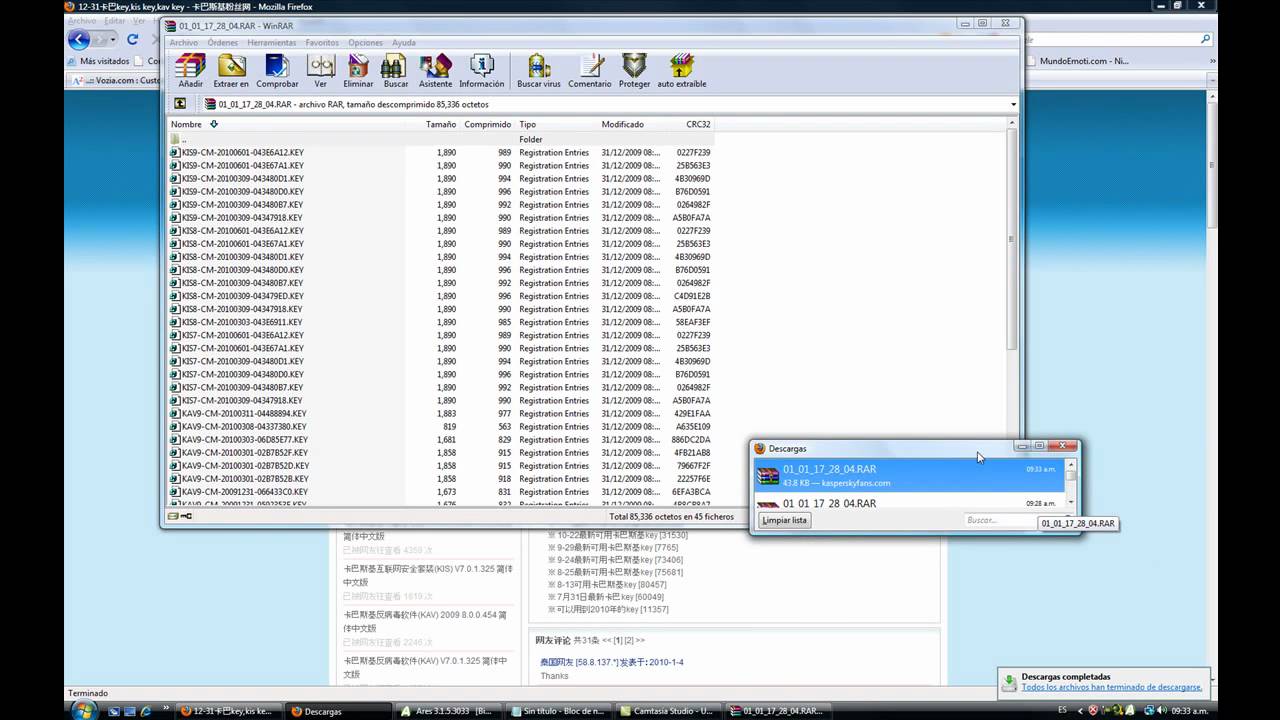This screenshot has width=1280, height=720.
Task: Sort files by the Comprimido column
Action: tap(488, 124)
